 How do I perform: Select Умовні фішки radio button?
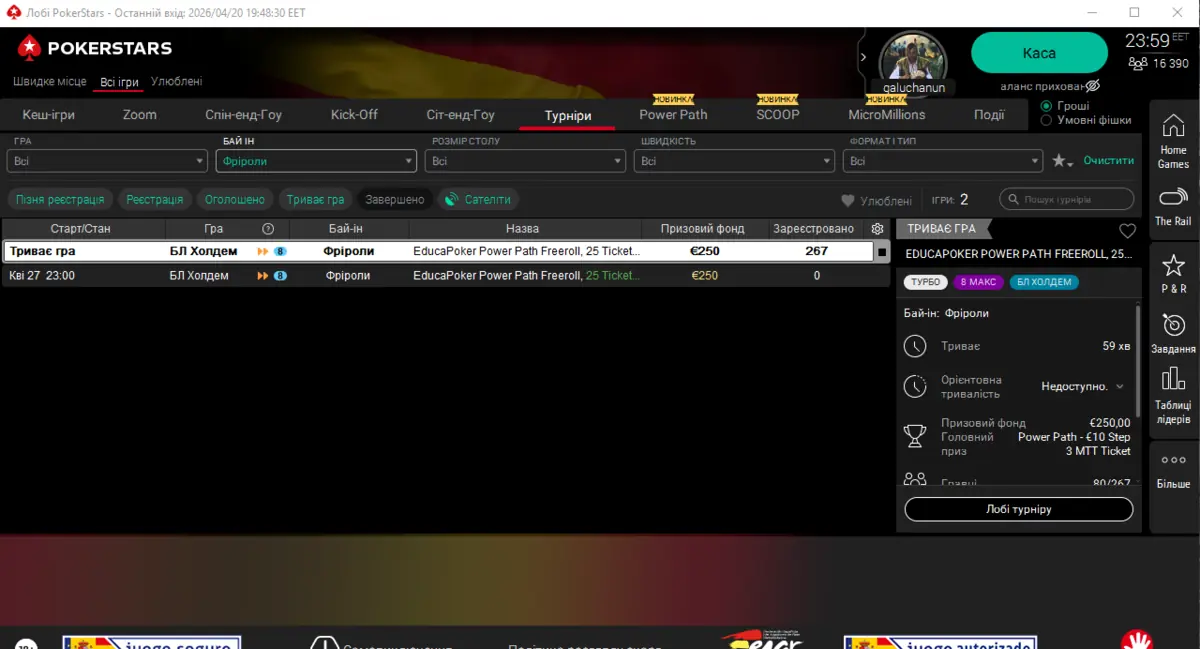point(1047,120)
